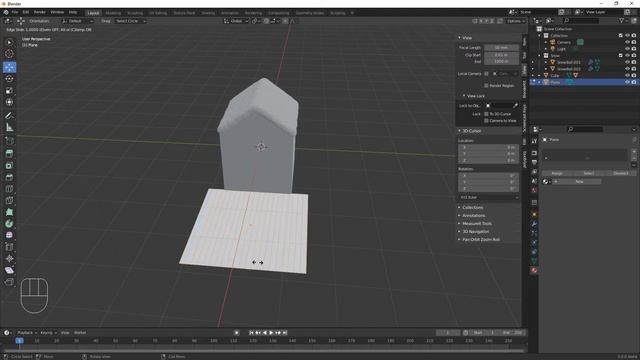The image size is (640, 360).
Task: Toggle visibility eye for Light in outliner
Action: (627, 49)
